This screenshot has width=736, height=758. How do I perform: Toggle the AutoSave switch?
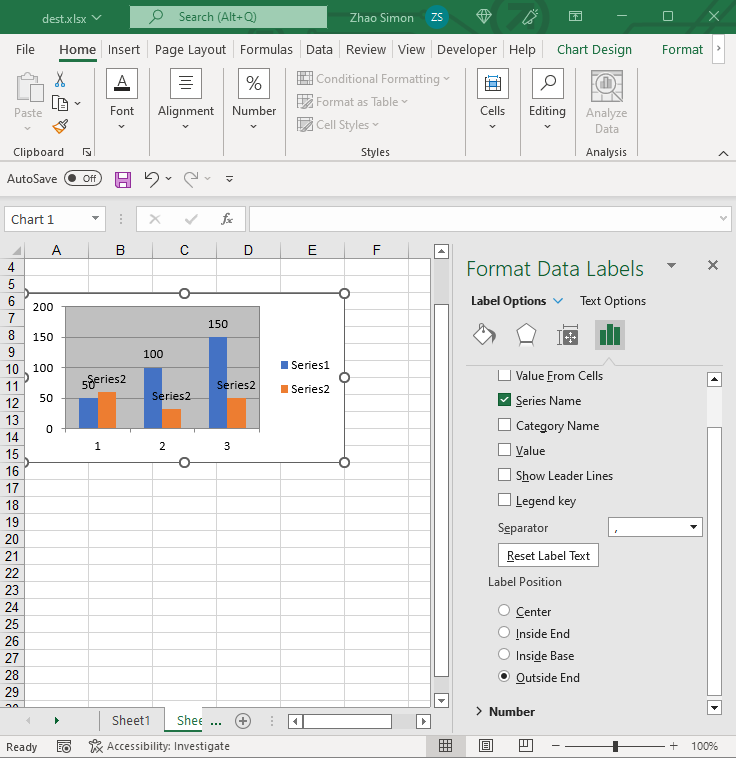(82, 178)
